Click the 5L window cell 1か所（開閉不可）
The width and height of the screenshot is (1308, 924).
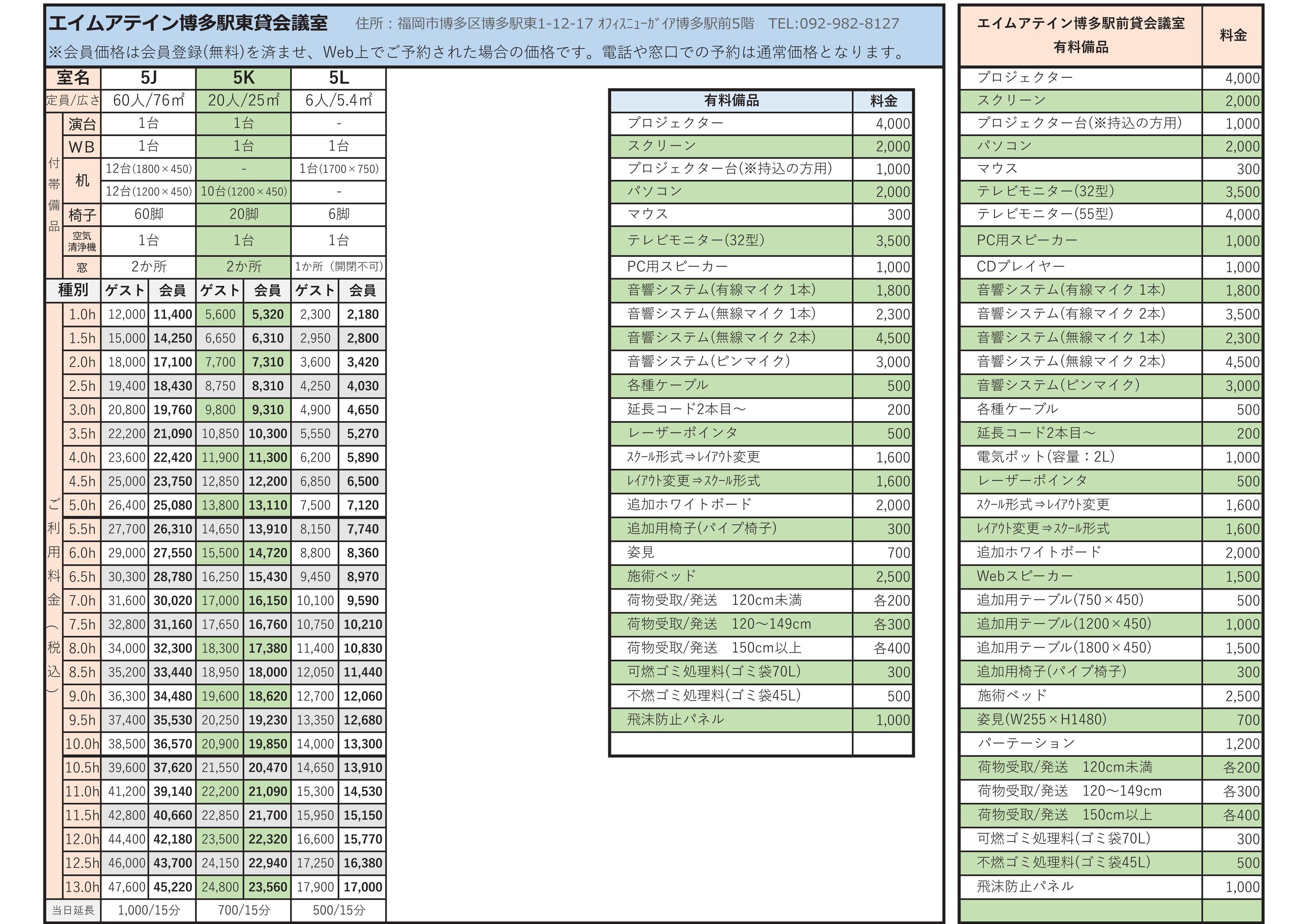coord(338,266)
